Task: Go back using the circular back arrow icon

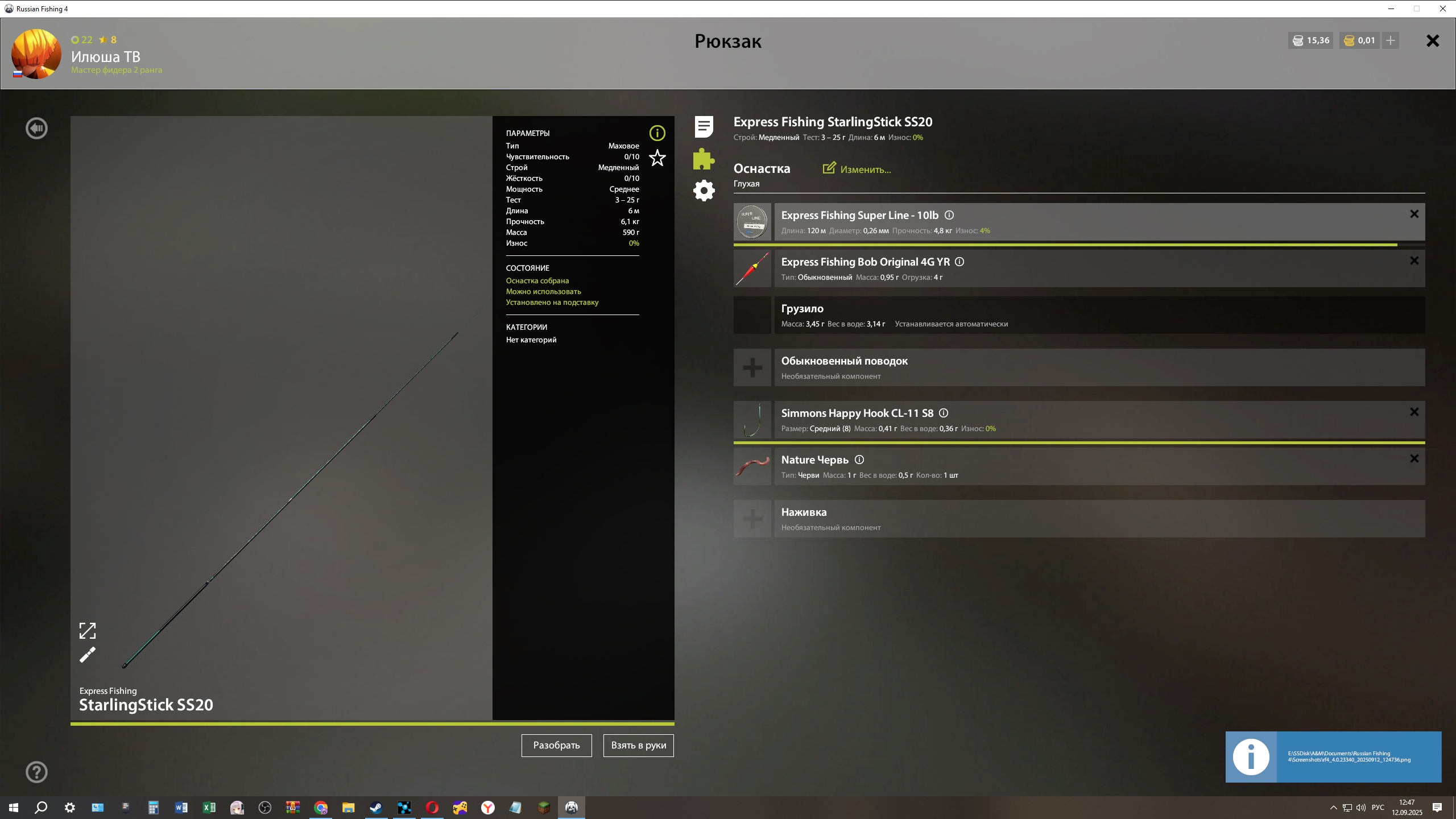Action: 37,128
